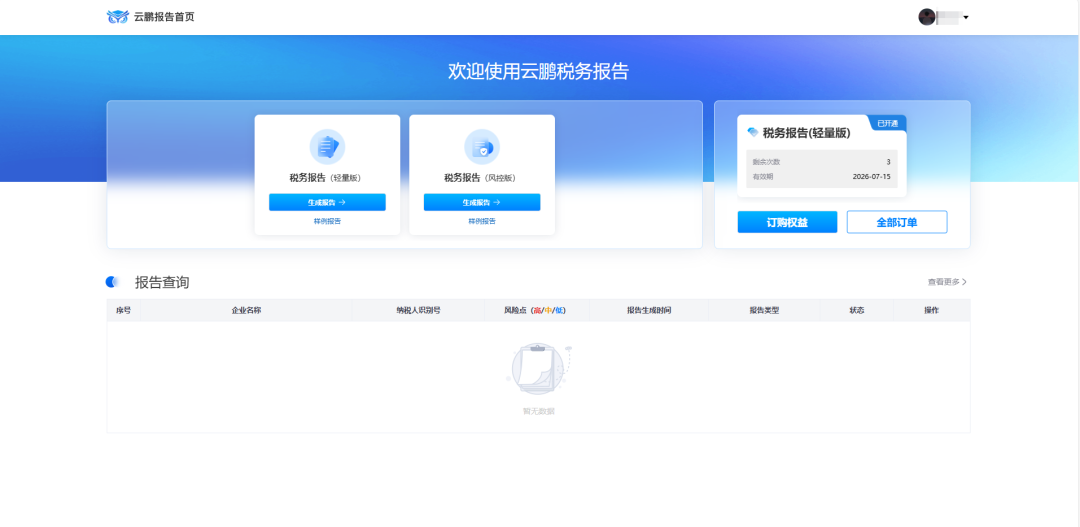Click 查看更多 to see more reports

click(947, 282)
